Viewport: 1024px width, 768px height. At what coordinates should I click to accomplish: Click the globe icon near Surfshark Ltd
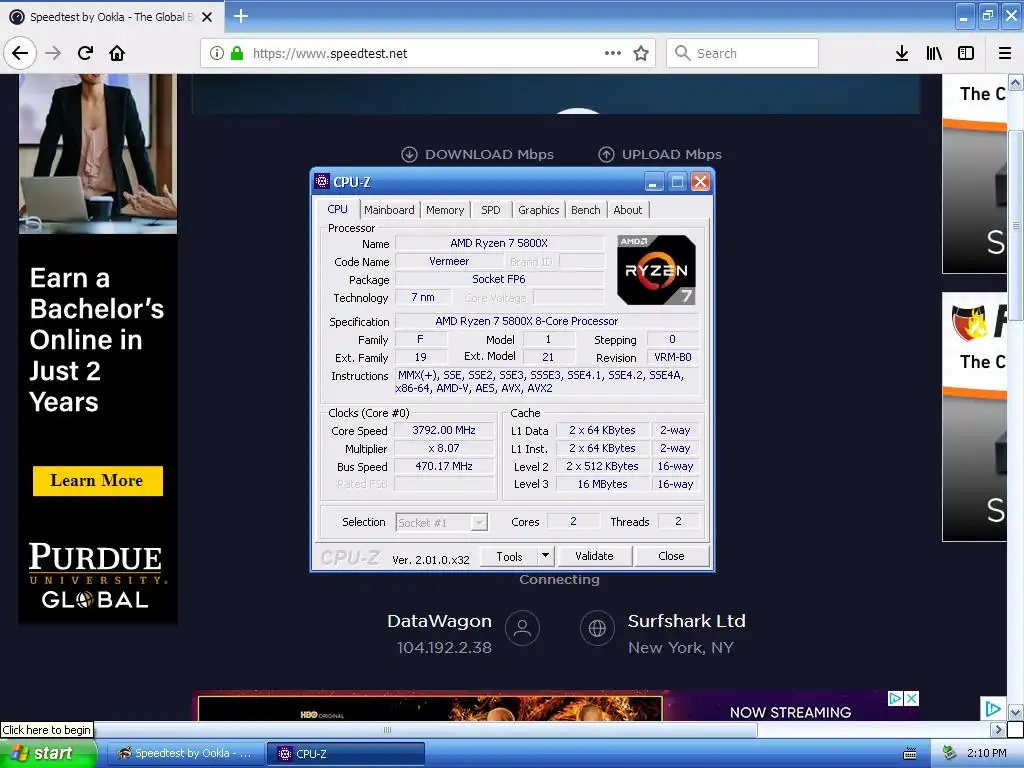point(598,628)
